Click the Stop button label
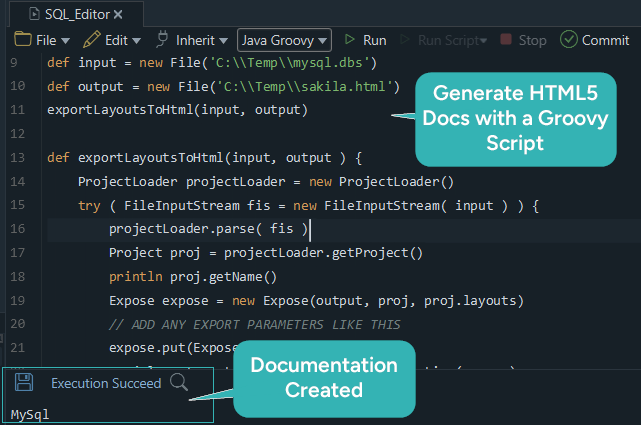This screenshot has width=641, height=425. click(532, 40)
